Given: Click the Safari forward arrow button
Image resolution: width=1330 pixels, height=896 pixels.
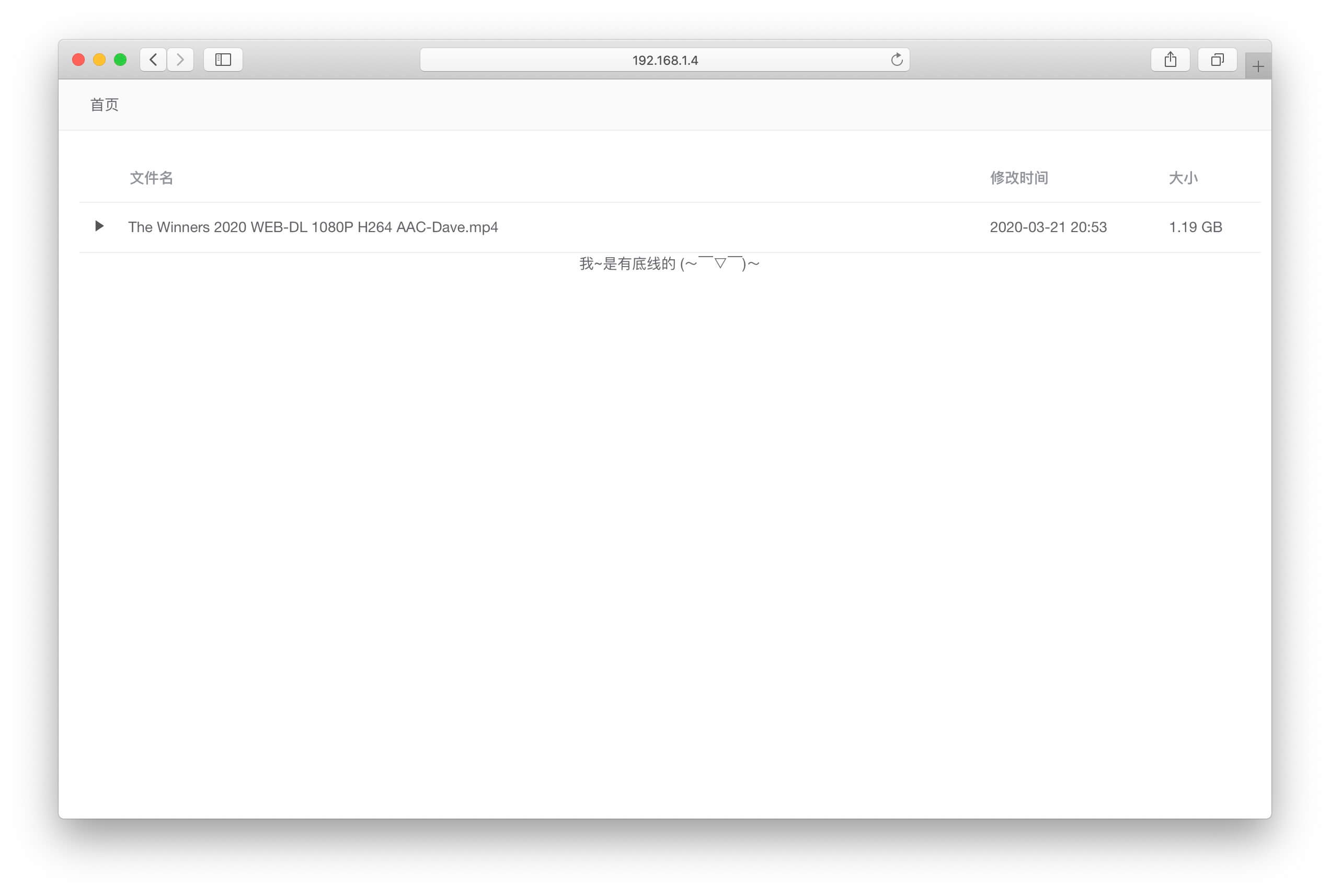Looking at the screenshot, I should point(180,60).
